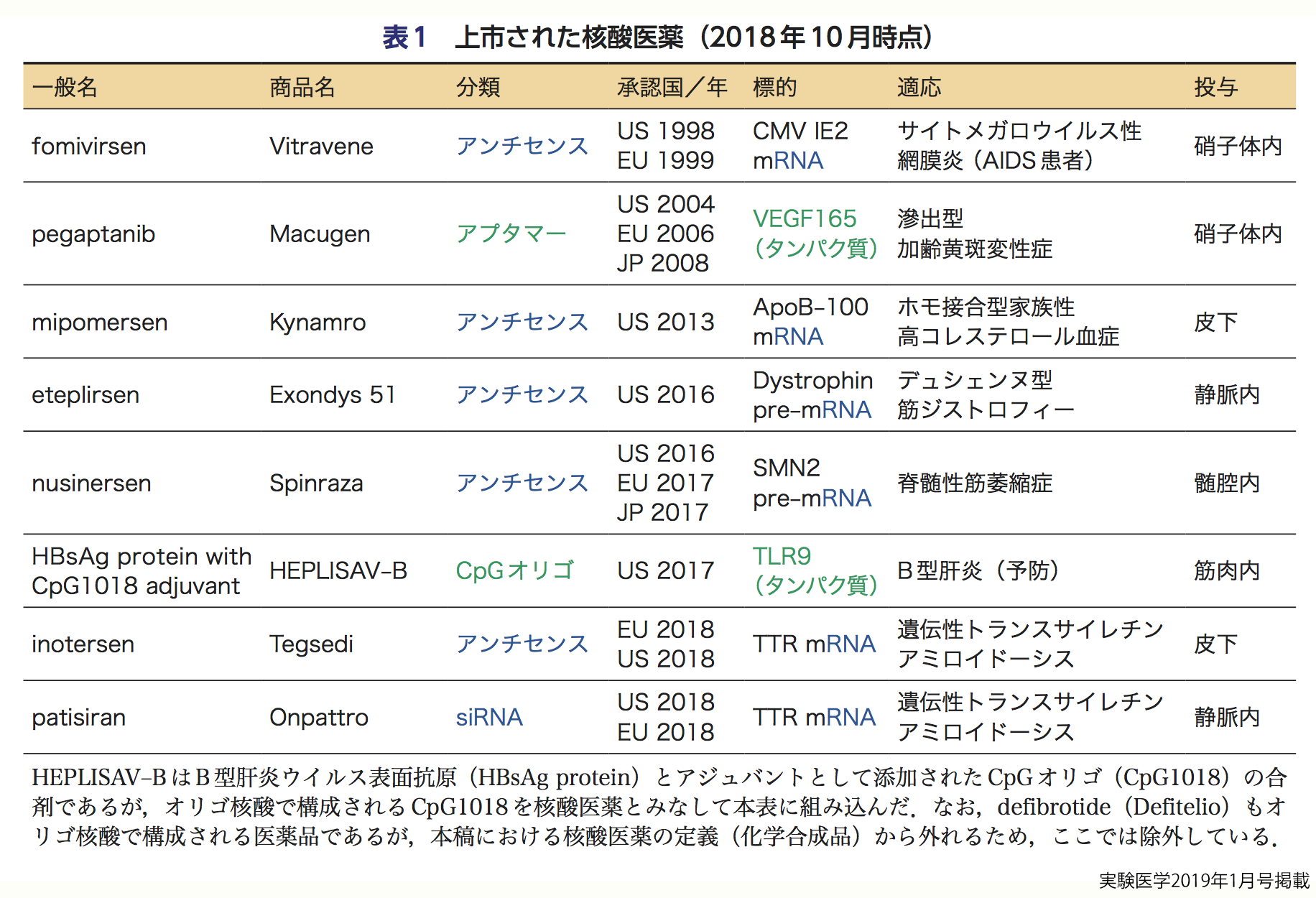Viewport: 1316px width, 898px height.
Task: Click the 加齢黄斑変性症 indication
Action: [x=975, y=249]
